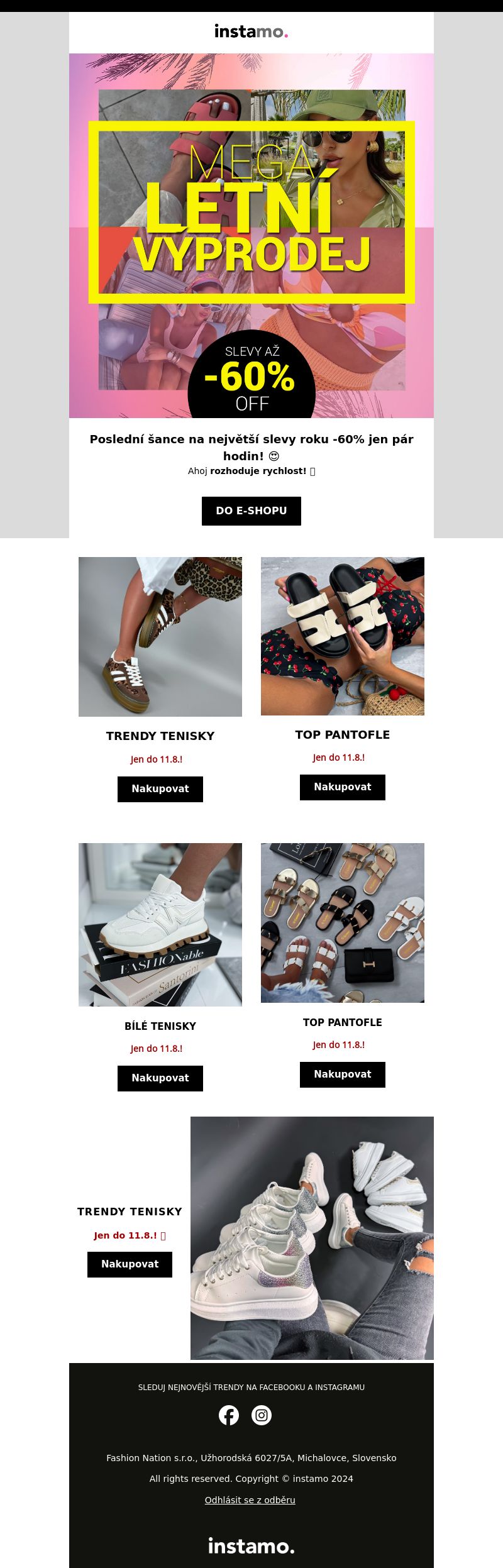
Task: Click the BÍLÉ TENISKY heading
Action: pyautogui.click(x=160, y=1026)
